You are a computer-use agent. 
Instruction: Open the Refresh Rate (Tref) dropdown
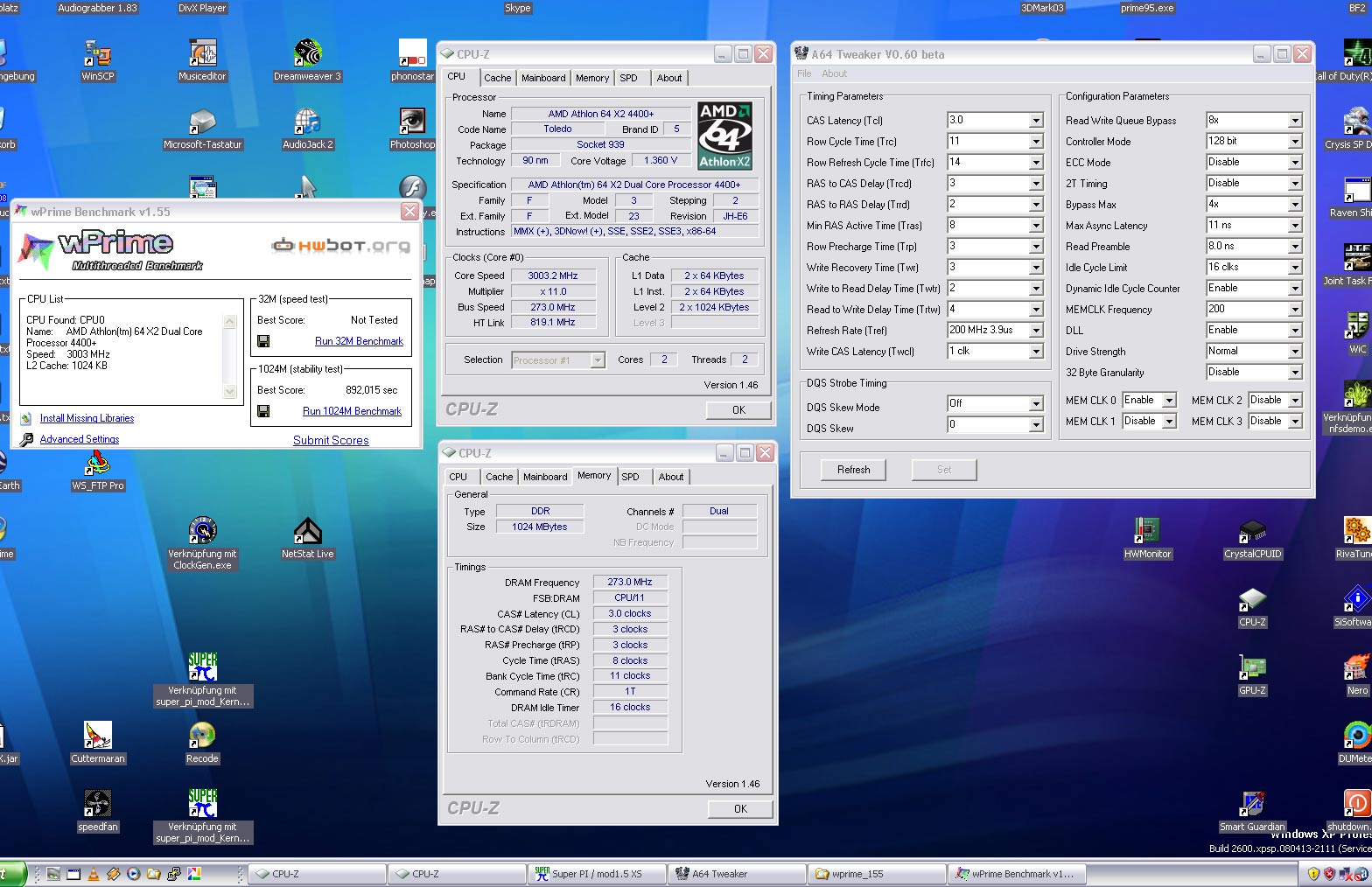click(1036, 331)
